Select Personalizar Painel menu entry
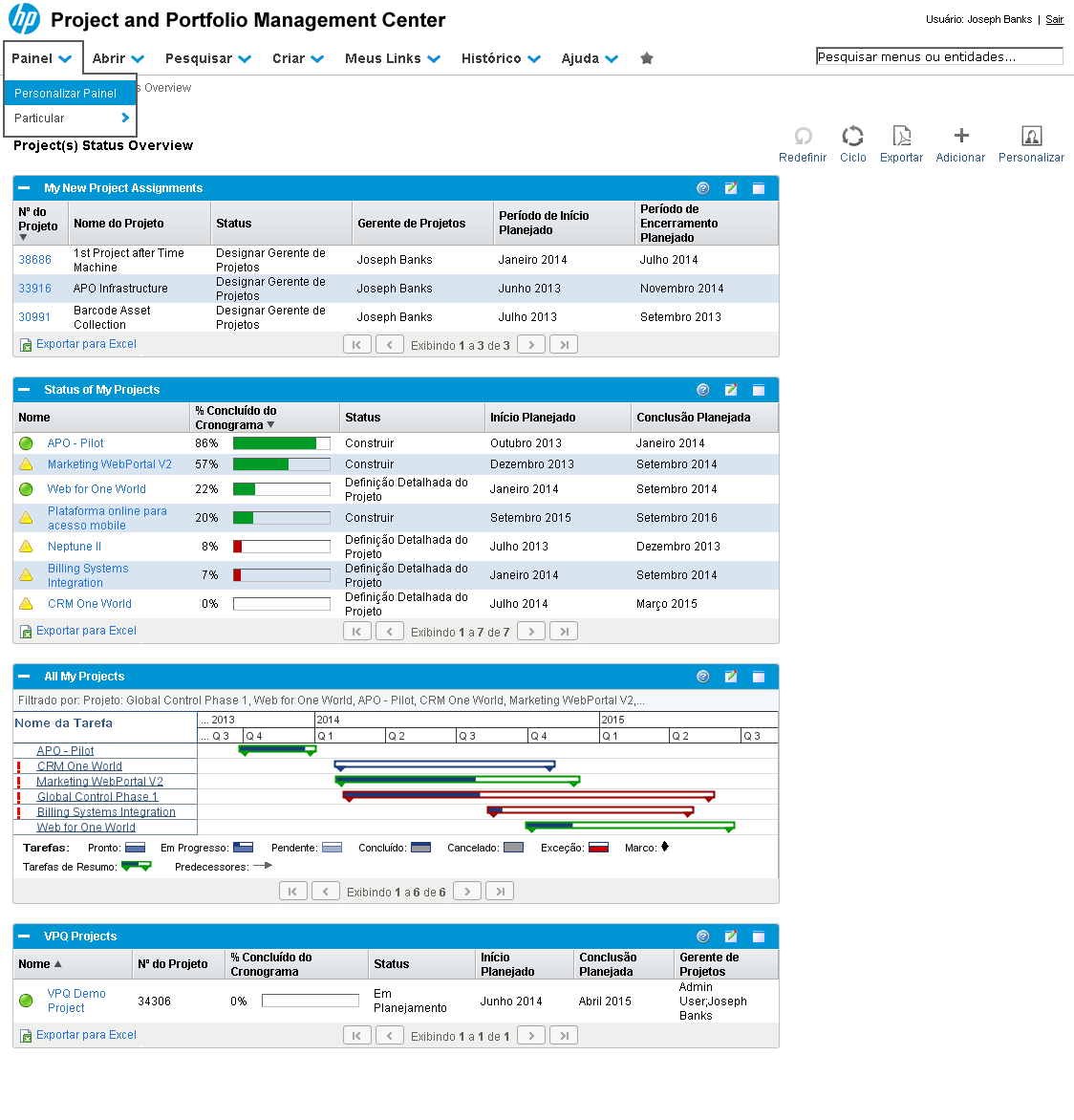Screen dimensions: 1074x1120 point(66,94)
